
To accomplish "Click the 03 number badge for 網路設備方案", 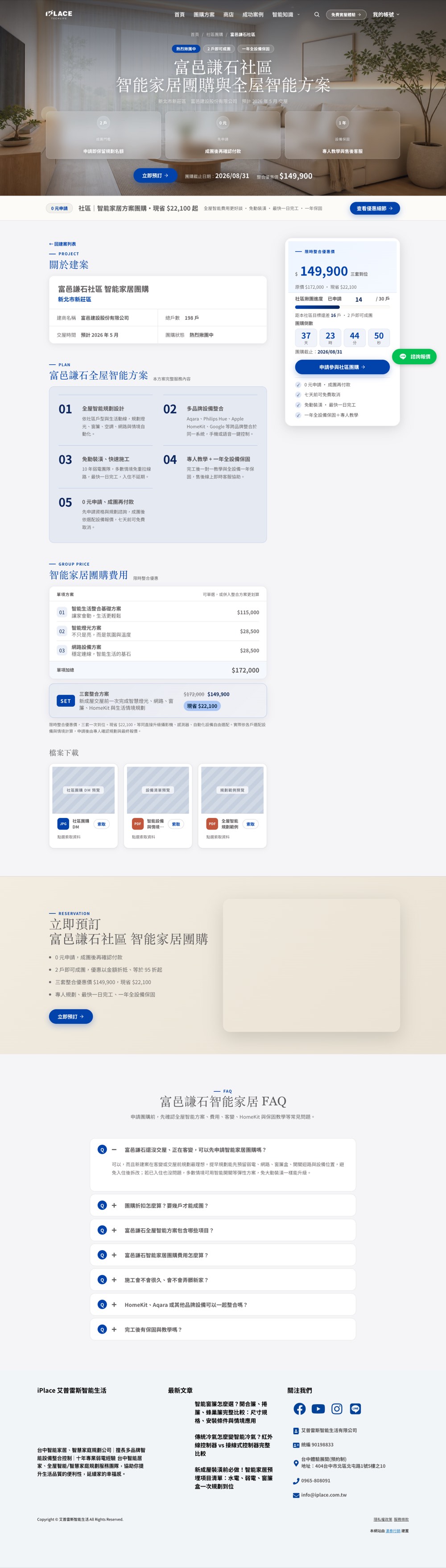I will coord(62,651).
